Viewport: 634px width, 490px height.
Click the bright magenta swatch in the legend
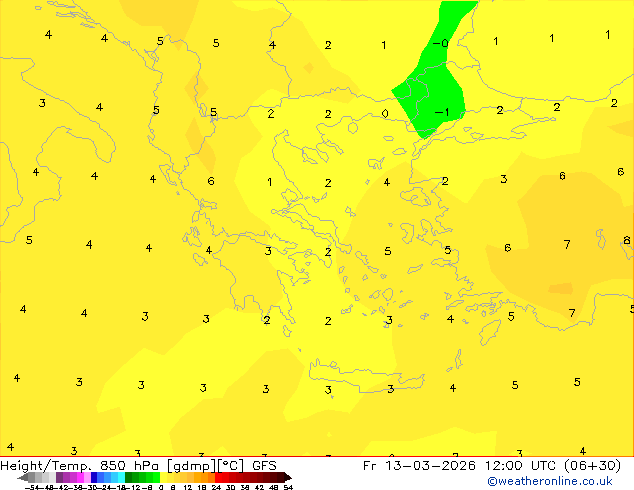(x=80, y=477)
